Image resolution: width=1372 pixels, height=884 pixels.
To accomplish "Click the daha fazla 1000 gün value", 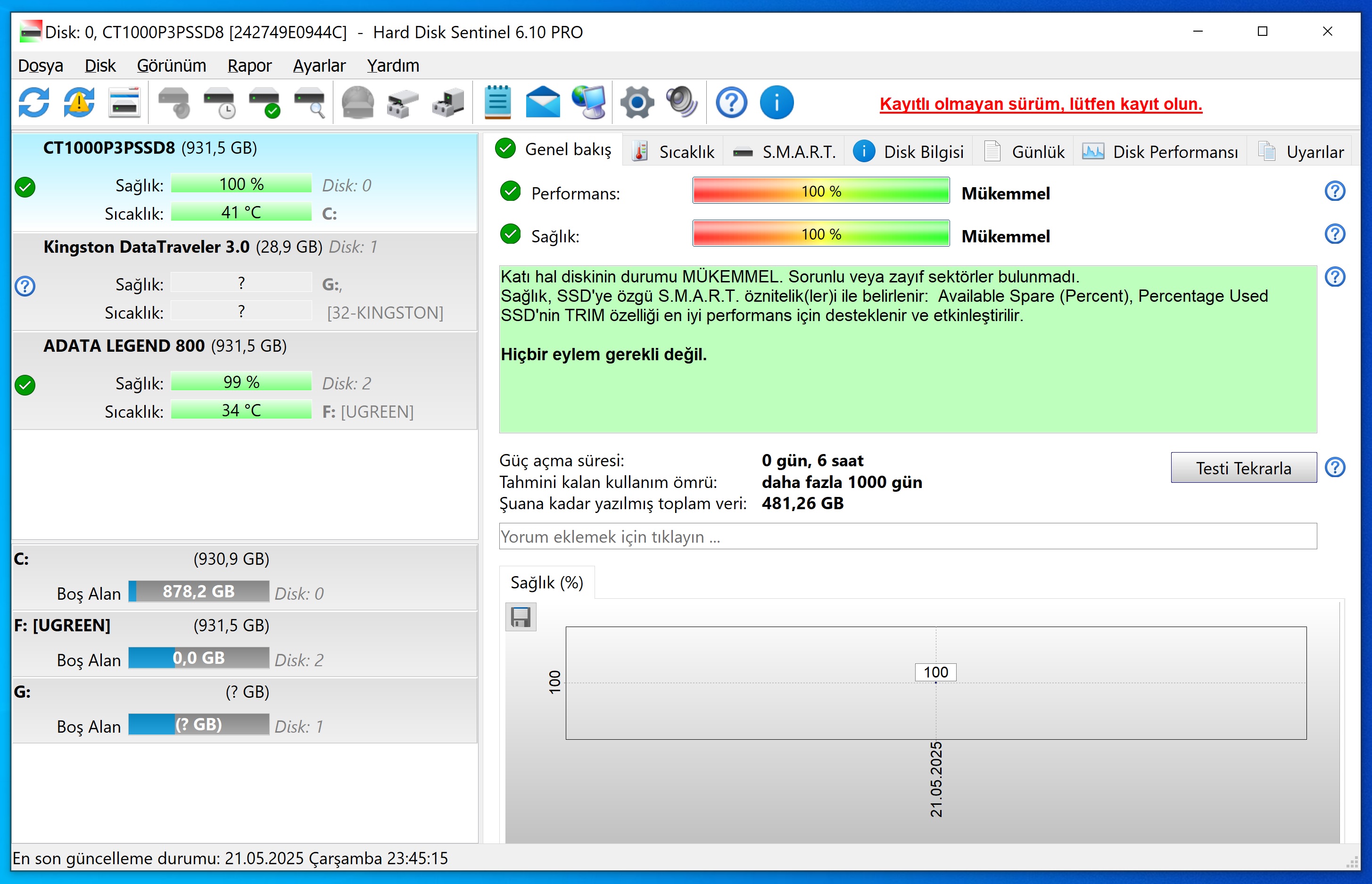I will click(842, 482).
